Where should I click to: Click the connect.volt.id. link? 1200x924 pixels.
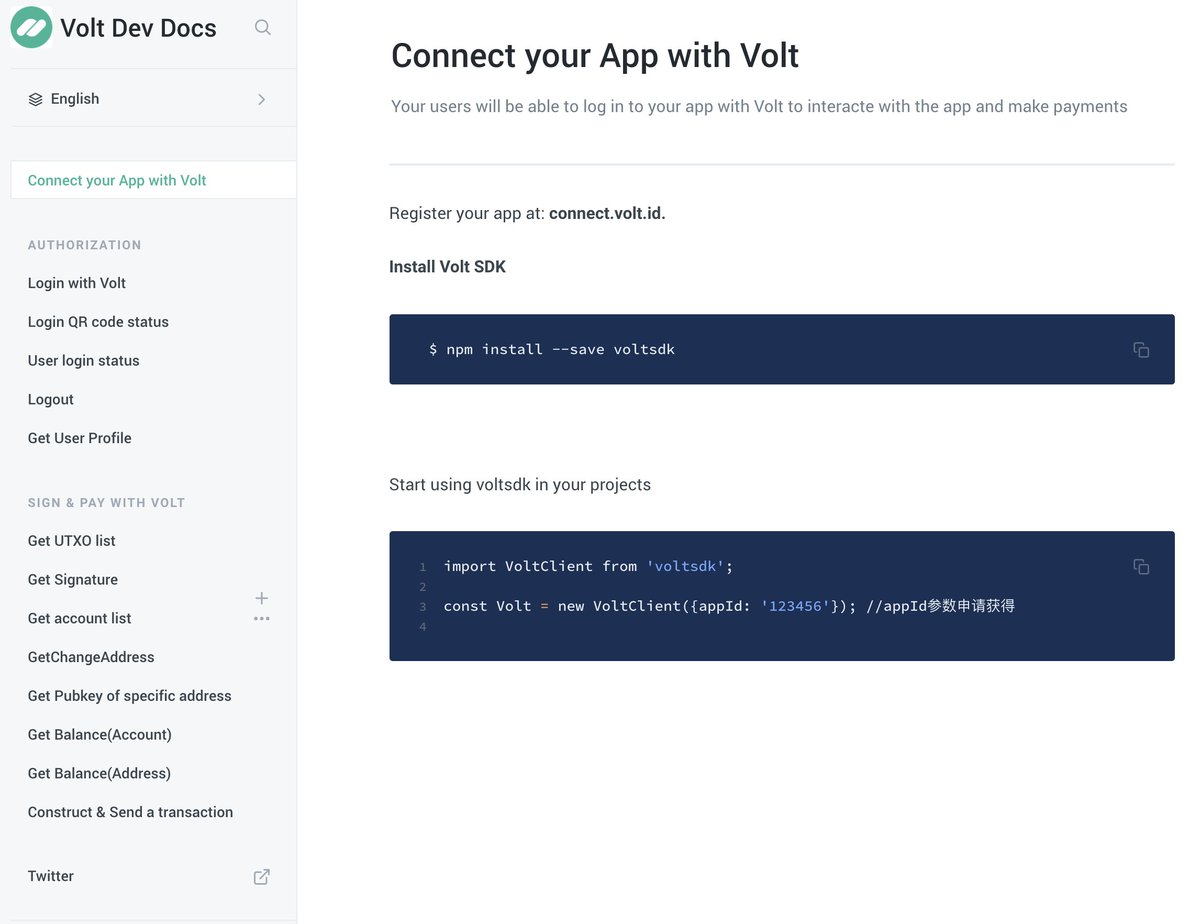click(x=607, y=213)
